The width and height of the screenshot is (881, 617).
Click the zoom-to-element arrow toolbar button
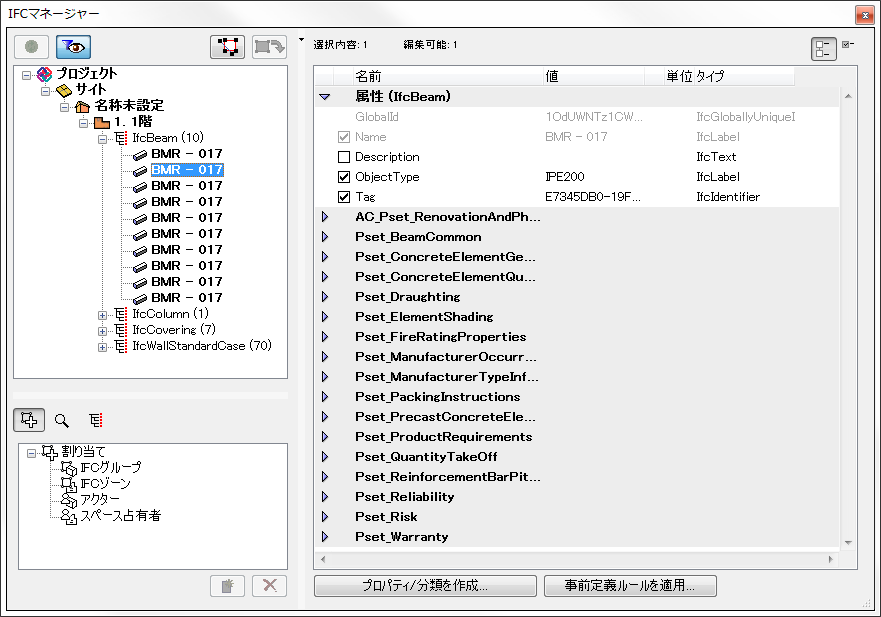pyautogui.click(x=269, y=47)
